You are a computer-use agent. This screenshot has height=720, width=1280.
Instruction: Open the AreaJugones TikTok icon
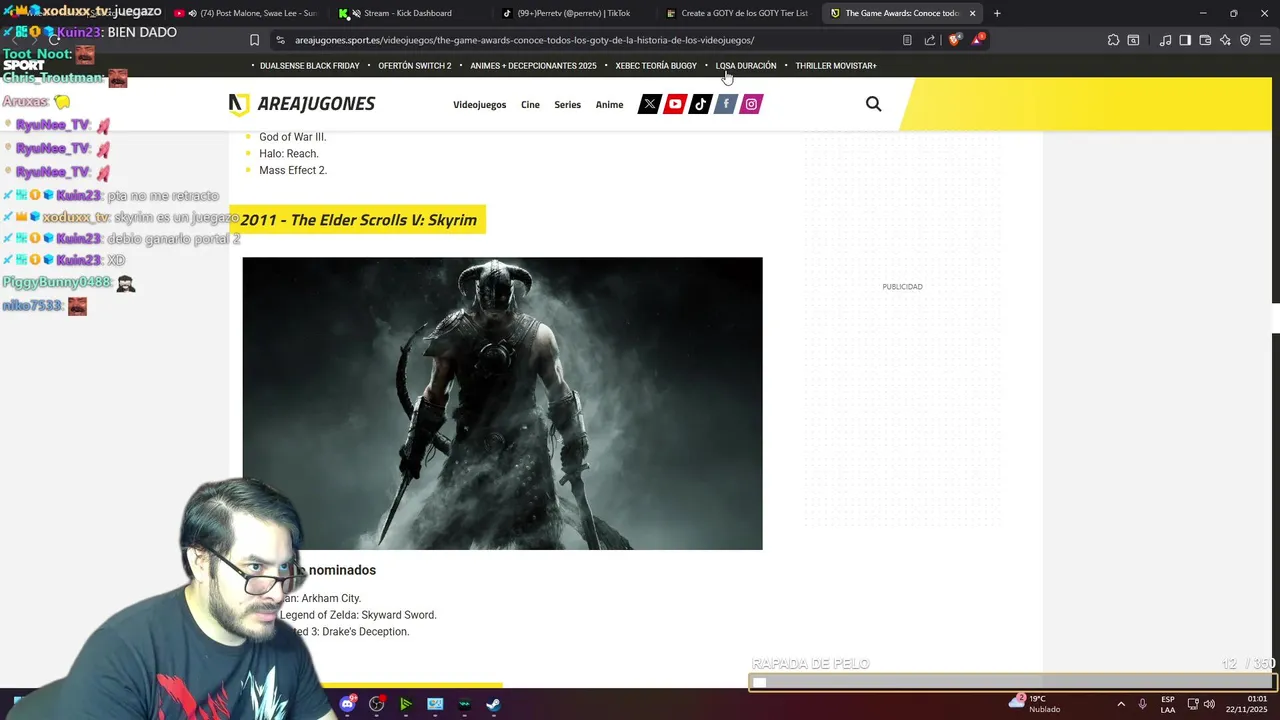click(x=701, y=104)
